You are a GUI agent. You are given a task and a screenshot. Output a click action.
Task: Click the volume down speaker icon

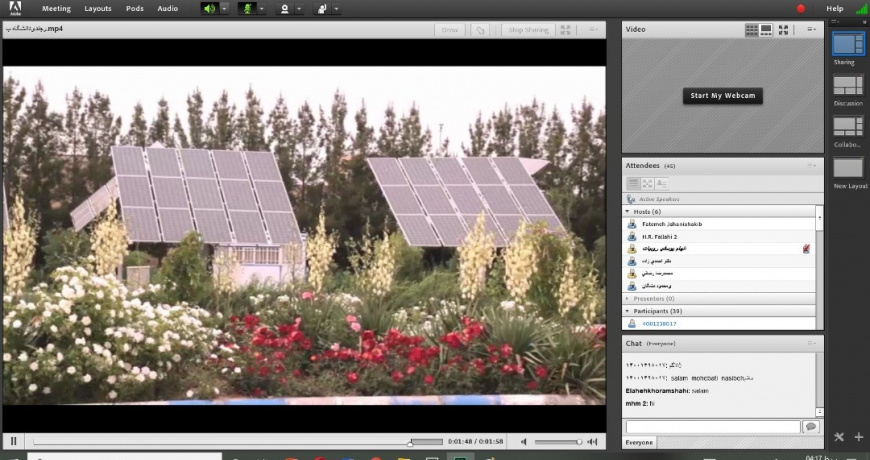click(524, 442)
